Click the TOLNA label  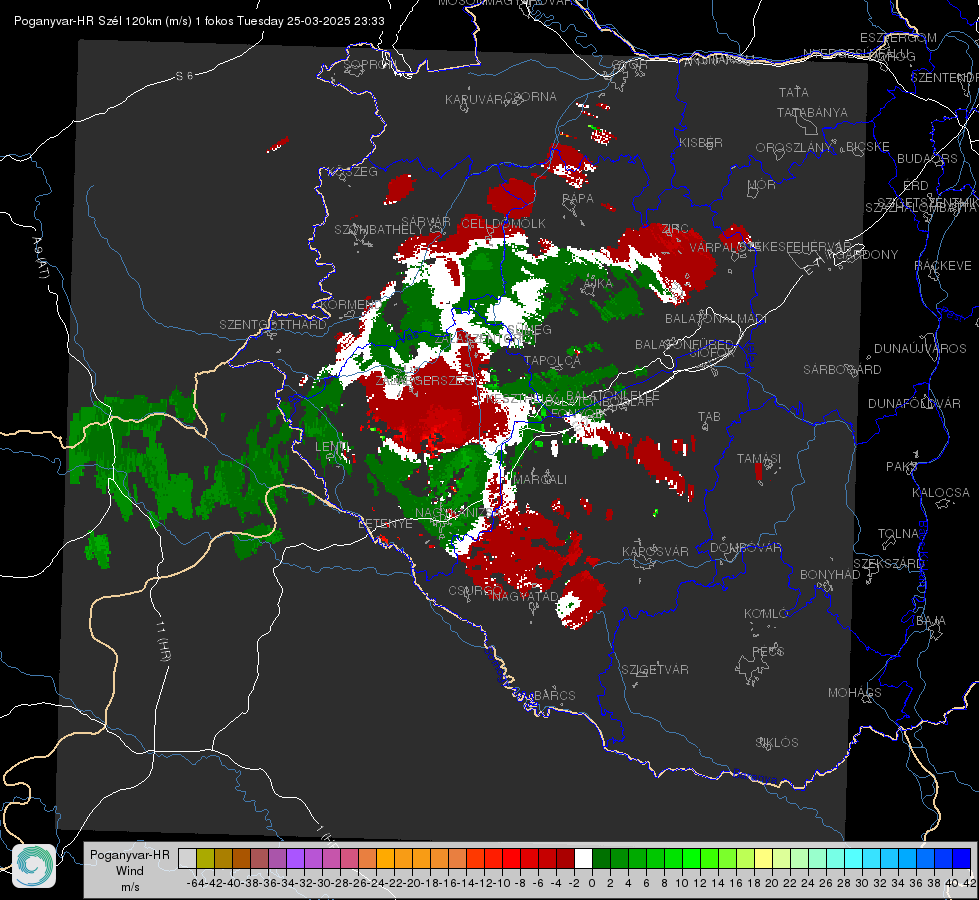tap(898, 534)
